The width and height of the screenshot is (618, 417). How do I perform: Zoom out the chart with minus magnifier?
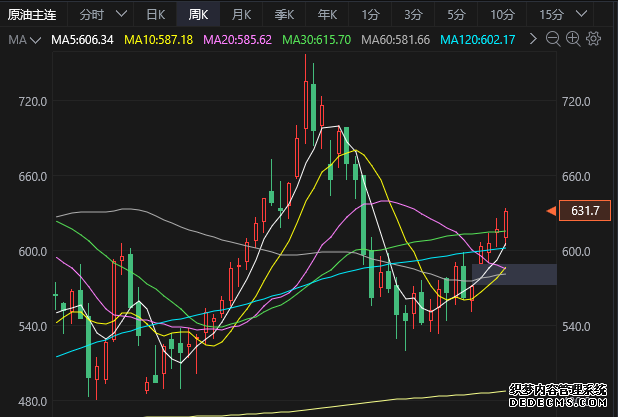coord(553,39)
